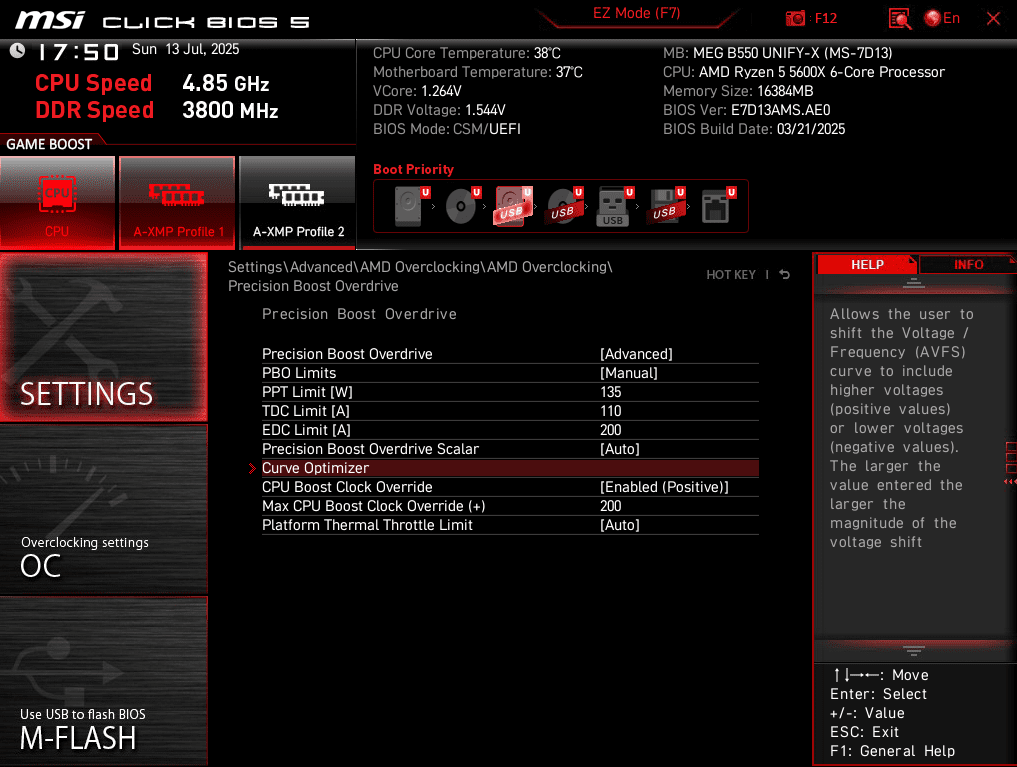Switch to the HELP tab

coord(867,265)
